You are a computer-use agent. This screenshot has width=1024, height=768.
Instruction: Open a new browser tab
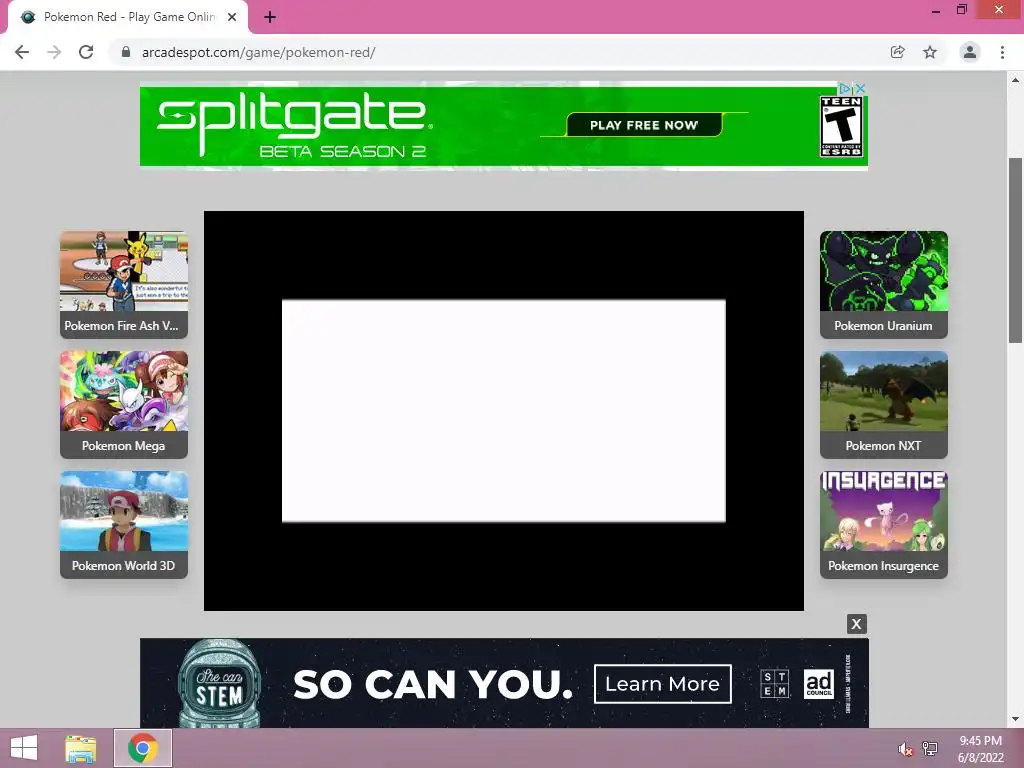point(270,18)
